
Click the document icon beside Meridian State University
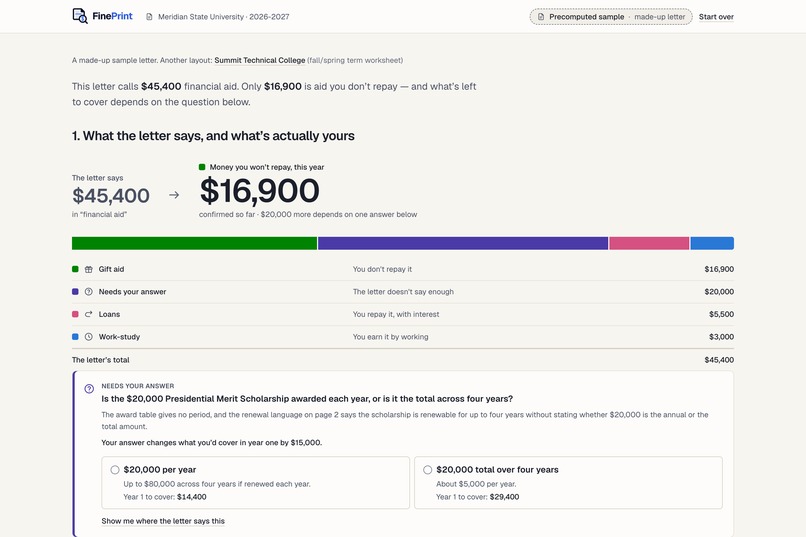pyautogui.click(x=149, y=17)
